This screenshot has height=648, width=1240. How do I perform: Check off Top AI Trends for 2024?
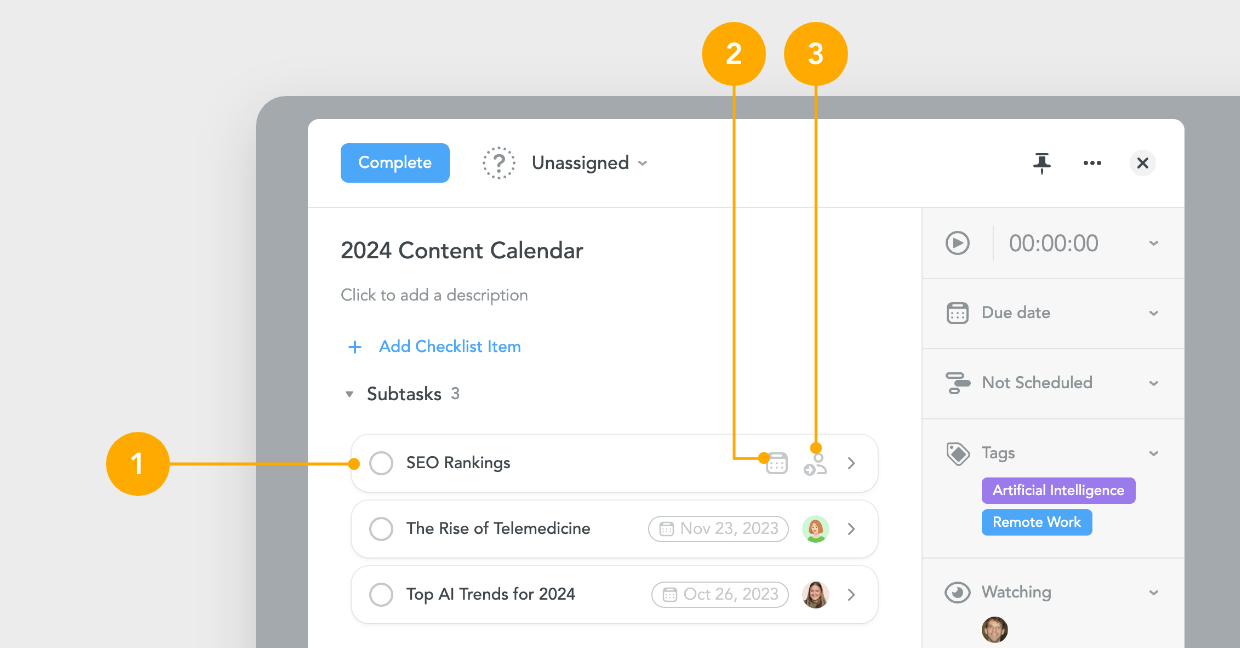380,594
